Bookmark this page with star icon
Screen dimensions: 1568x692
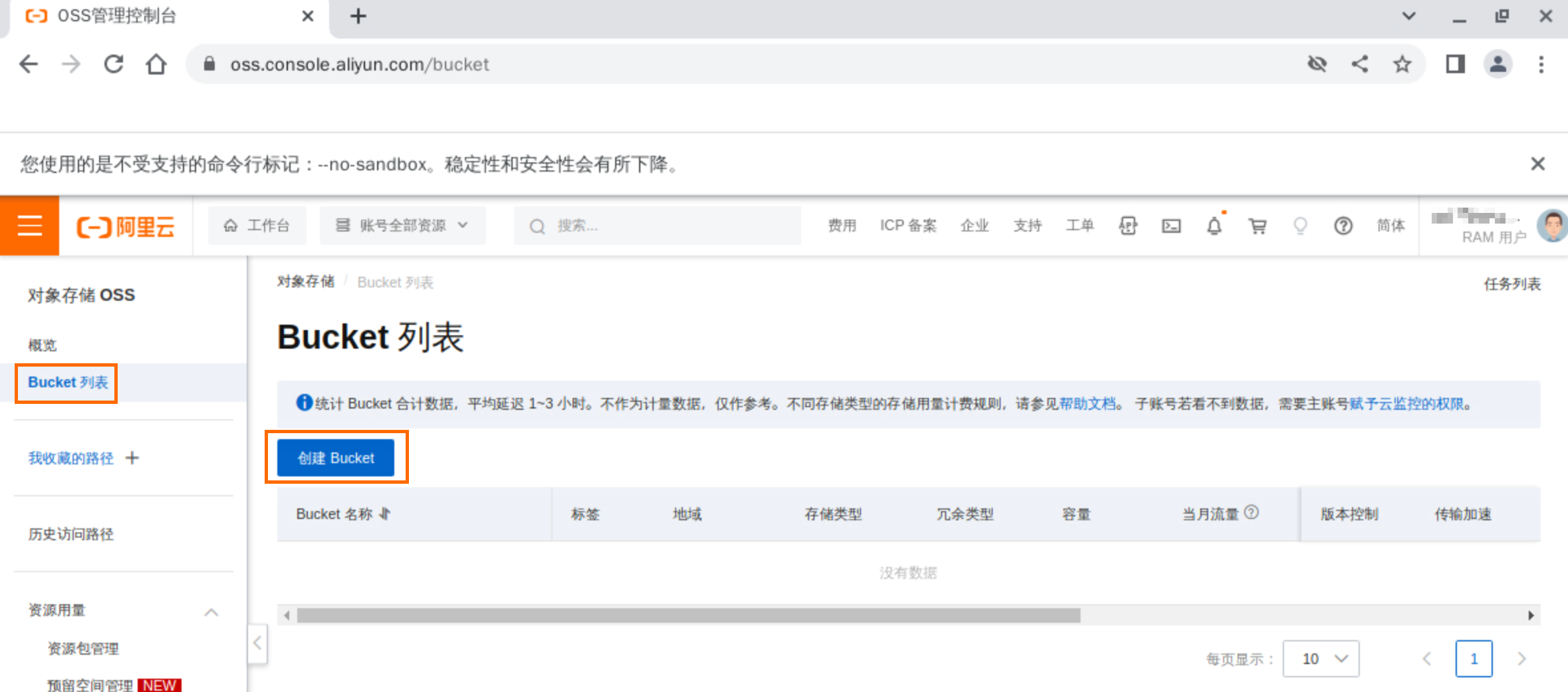1402,64
